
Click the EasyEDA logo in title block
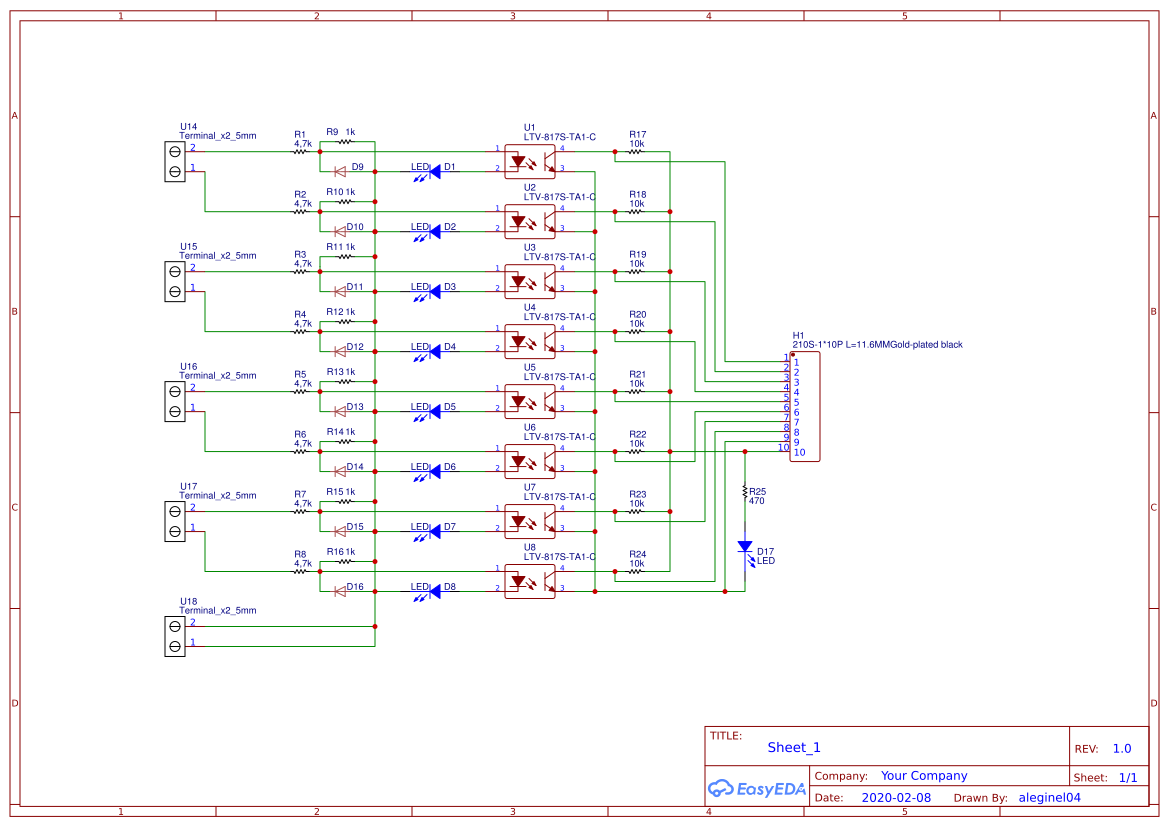757,789
